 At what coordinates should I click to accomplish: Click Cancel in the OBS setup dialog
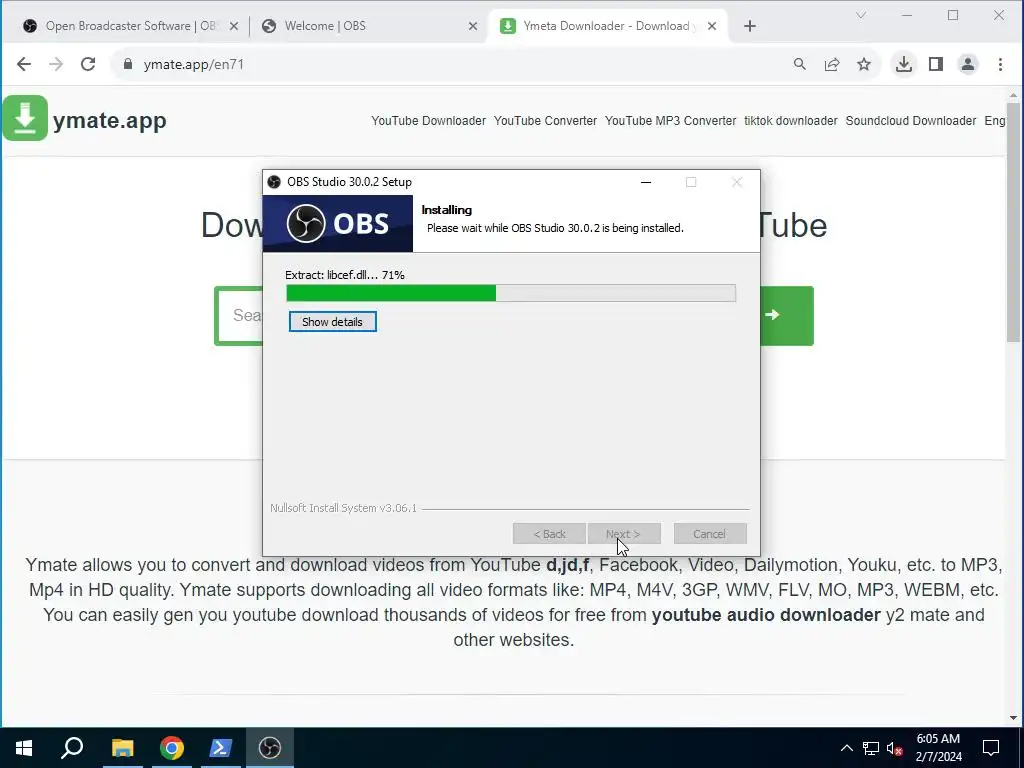click(x=710, y=534)
